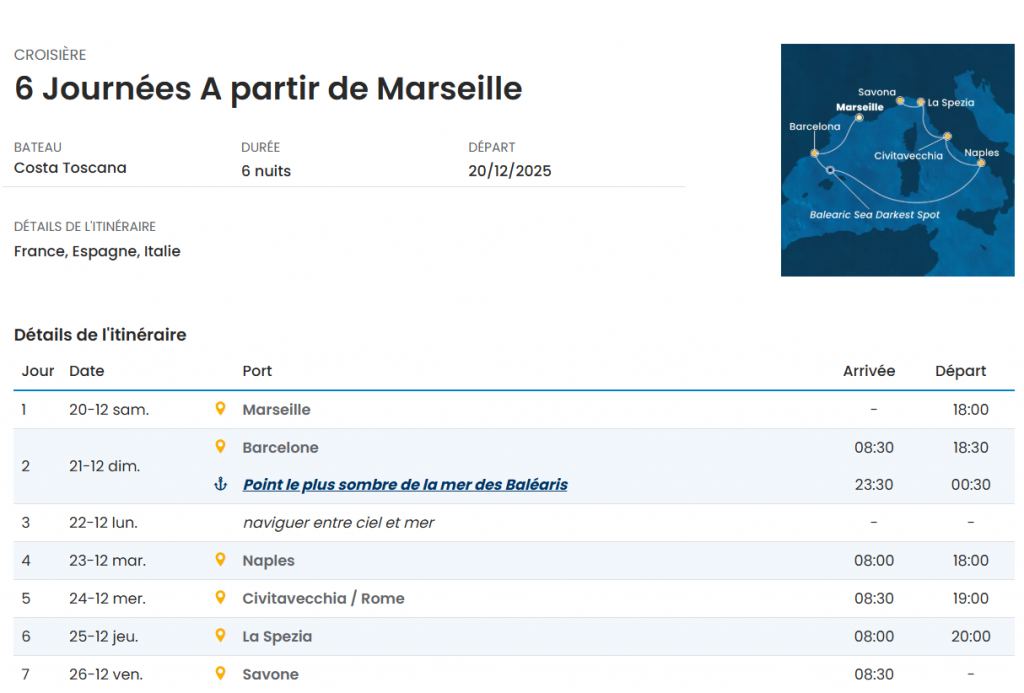Image resolution: width=1024 pixels, height=693 pixels.
Task: Click the Costa Toscana ship name
Action: [70, 168]
